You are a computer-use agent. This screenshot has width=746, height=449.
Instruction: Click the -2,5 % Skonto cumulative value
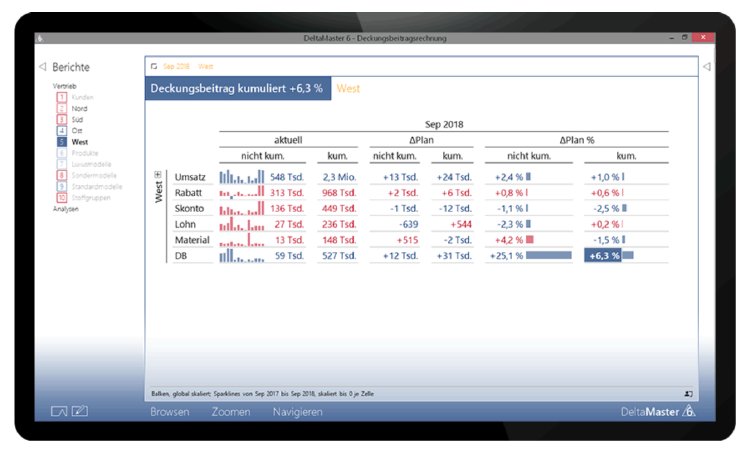point(606,208)
